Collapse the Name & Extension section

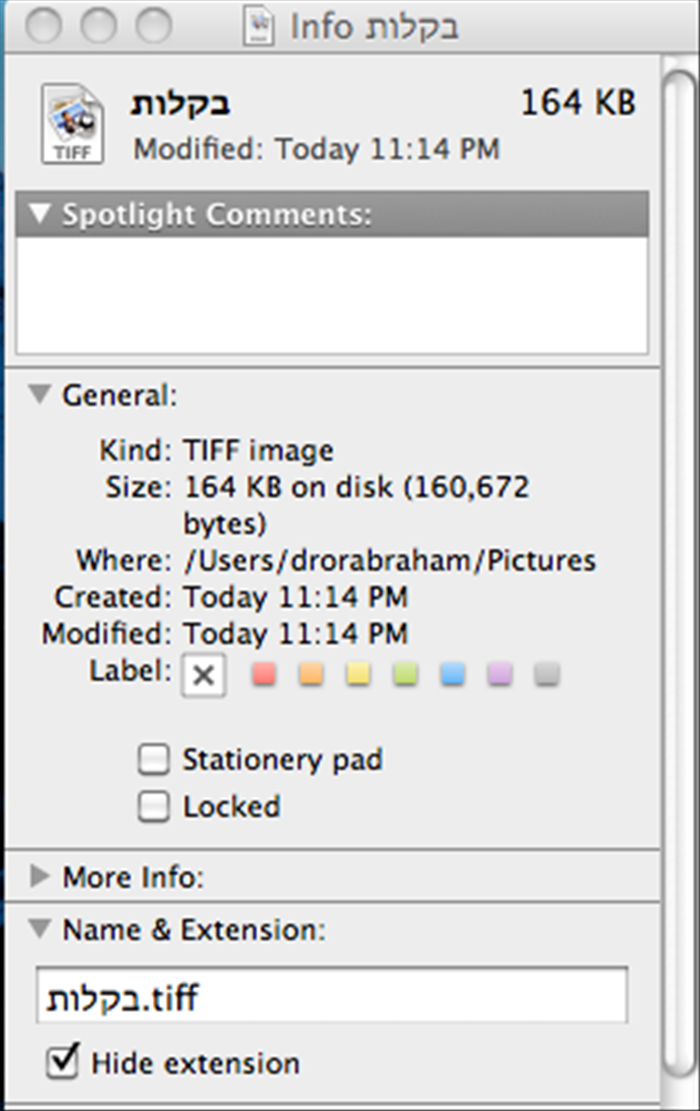point(40,928)
